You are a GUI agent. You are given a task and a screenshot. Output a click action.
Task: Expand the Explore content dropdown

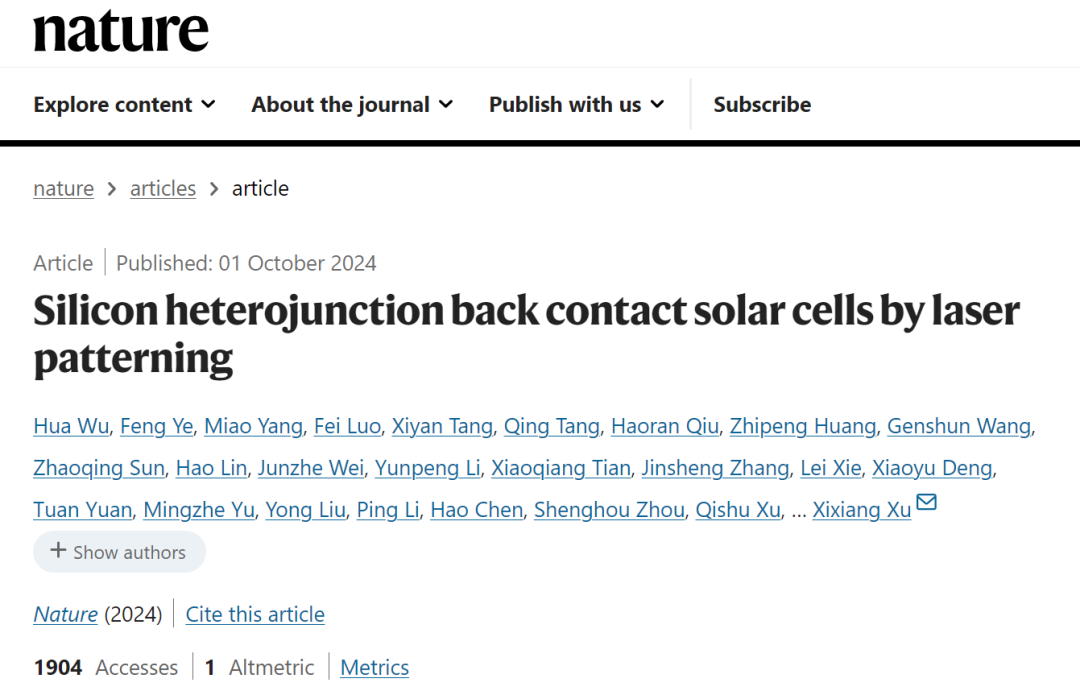tap(124, 105)
